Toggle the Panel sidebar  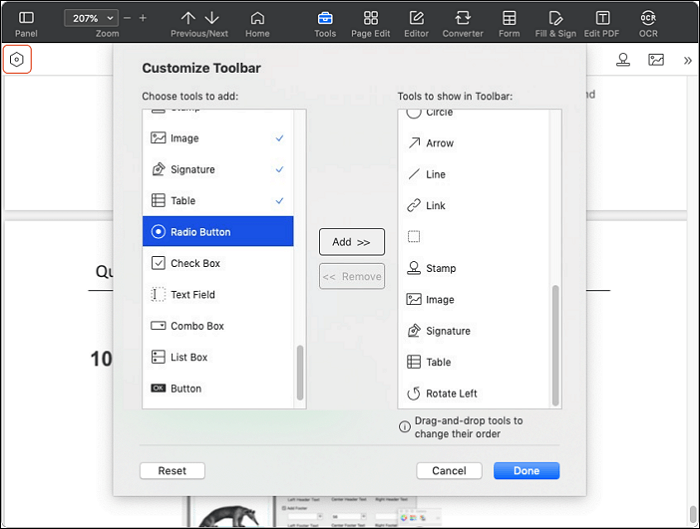[26, 22]
